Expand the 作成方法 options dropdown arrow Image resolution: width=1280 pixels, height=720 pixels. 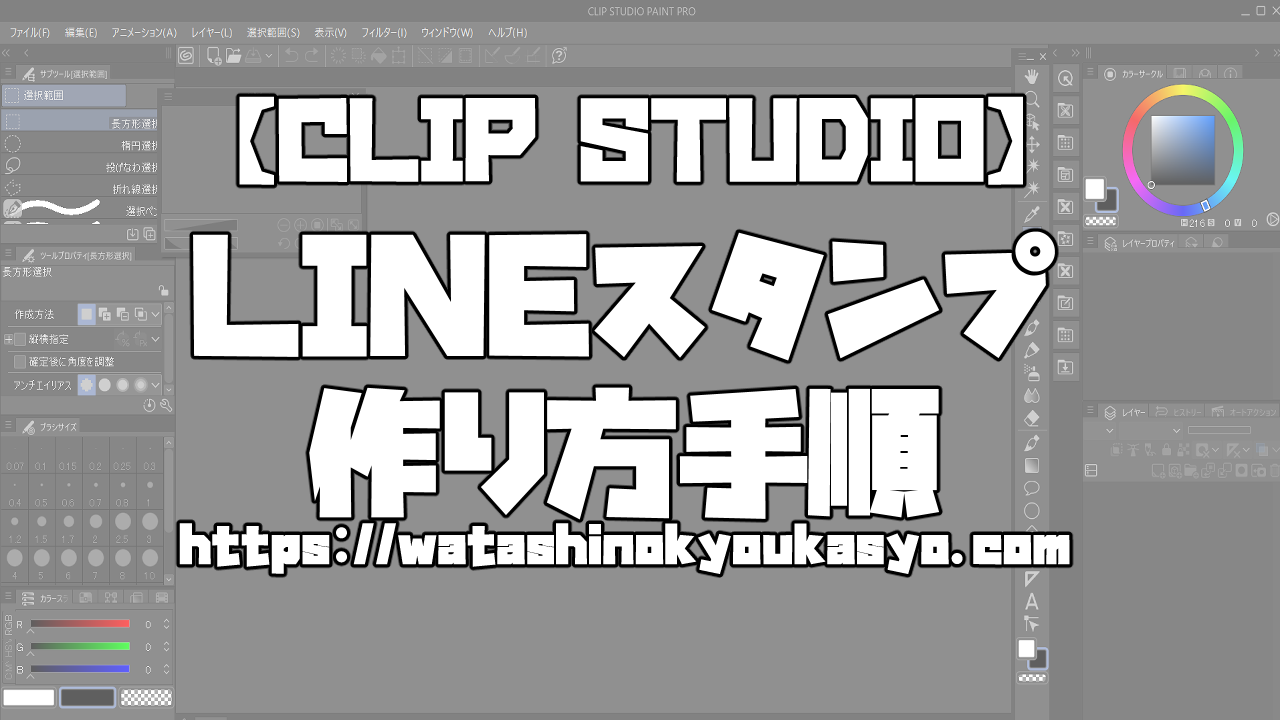tap(156, 314)
